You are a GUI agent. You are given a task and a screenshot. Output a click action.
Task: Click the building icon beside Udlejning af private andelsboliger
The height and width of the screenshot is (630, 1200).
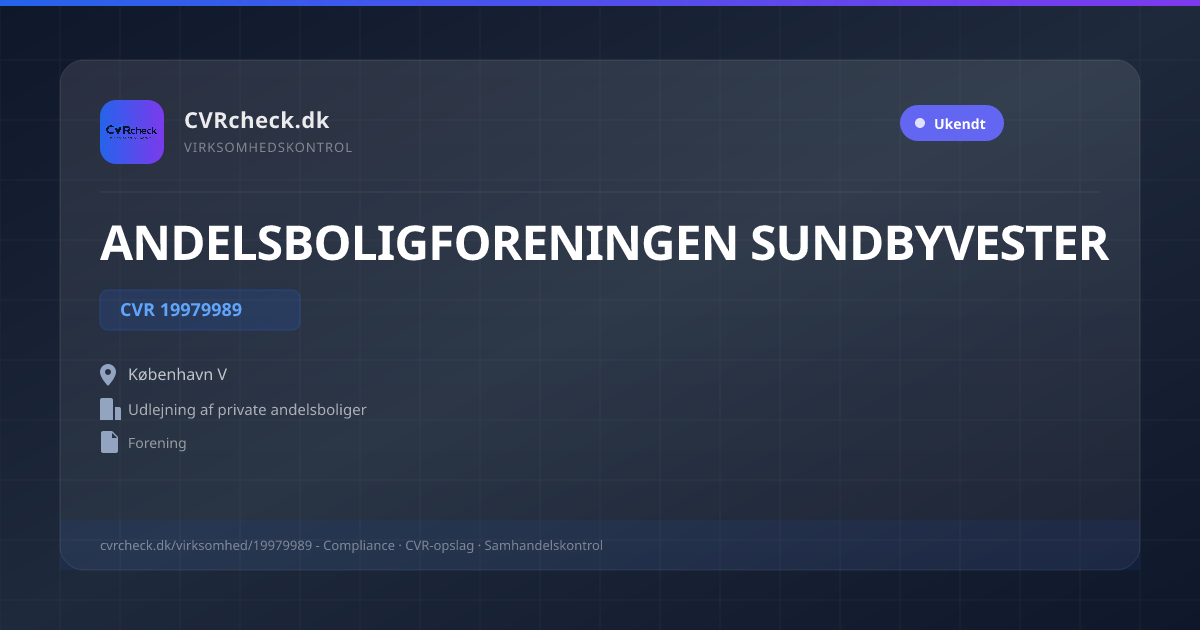[x=110, y=409]
